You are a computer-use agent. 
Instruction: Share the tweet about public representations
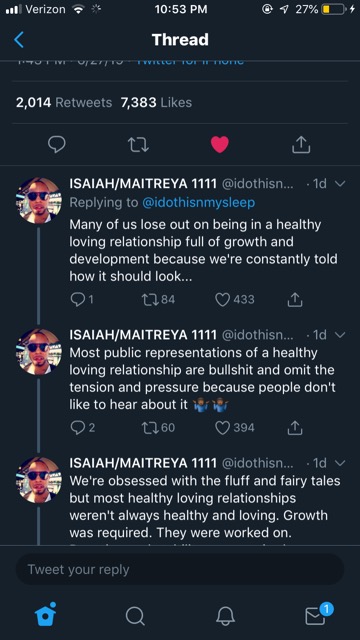coord(295,428)
